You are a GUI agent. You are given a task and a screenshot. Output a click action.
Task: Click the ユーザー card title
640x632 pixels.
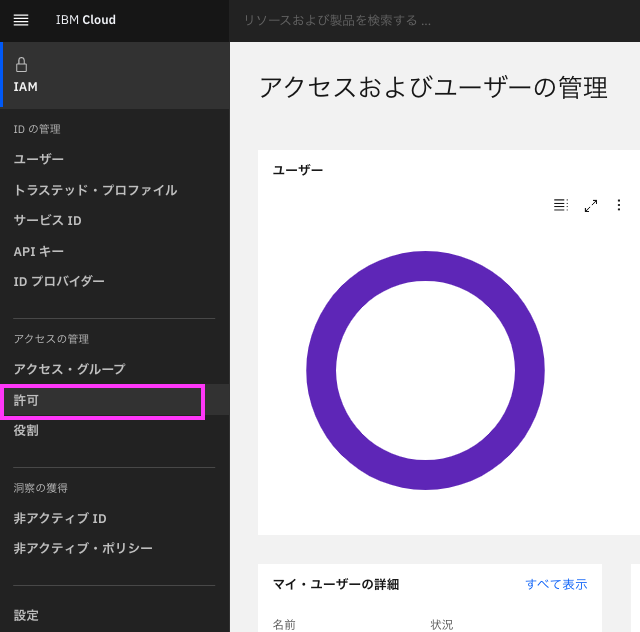pos(298,170)
